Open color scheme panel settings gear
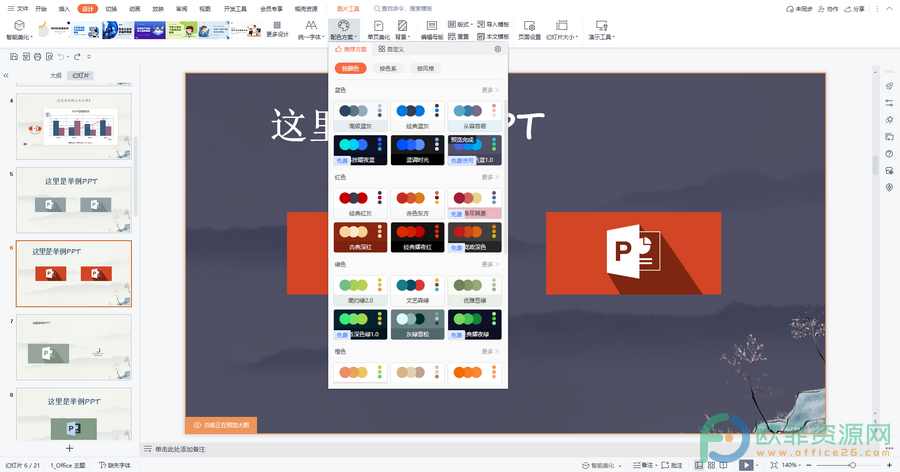This screenshot has height=472, width=900. tap(498, 49)
